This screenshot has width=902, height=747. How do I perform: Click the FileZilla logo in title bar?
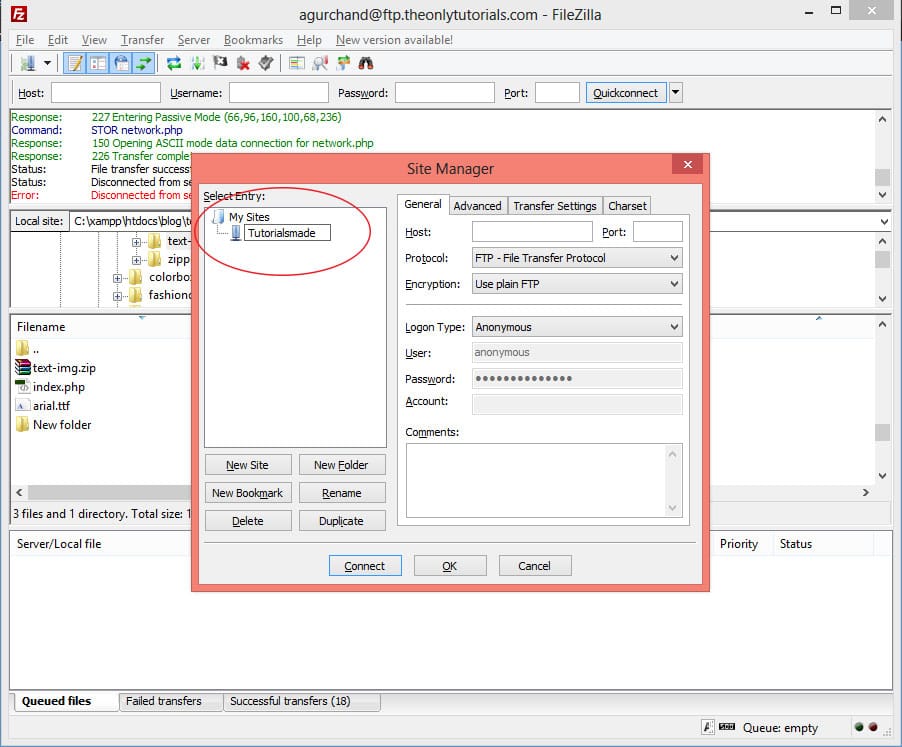tap(19, 14)
